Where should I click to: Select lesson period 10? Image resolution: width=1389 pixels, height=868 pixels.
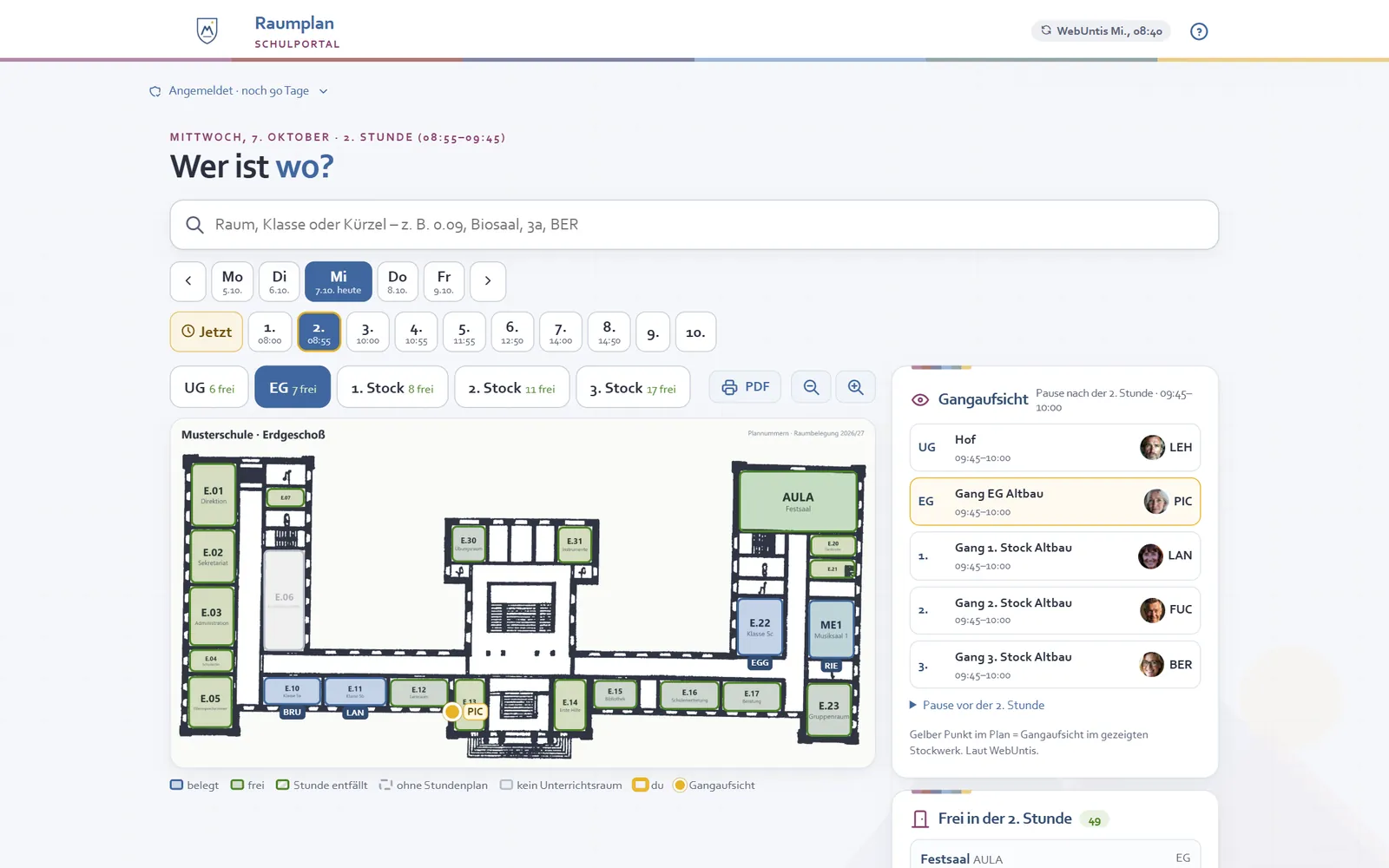click(695, 332)
